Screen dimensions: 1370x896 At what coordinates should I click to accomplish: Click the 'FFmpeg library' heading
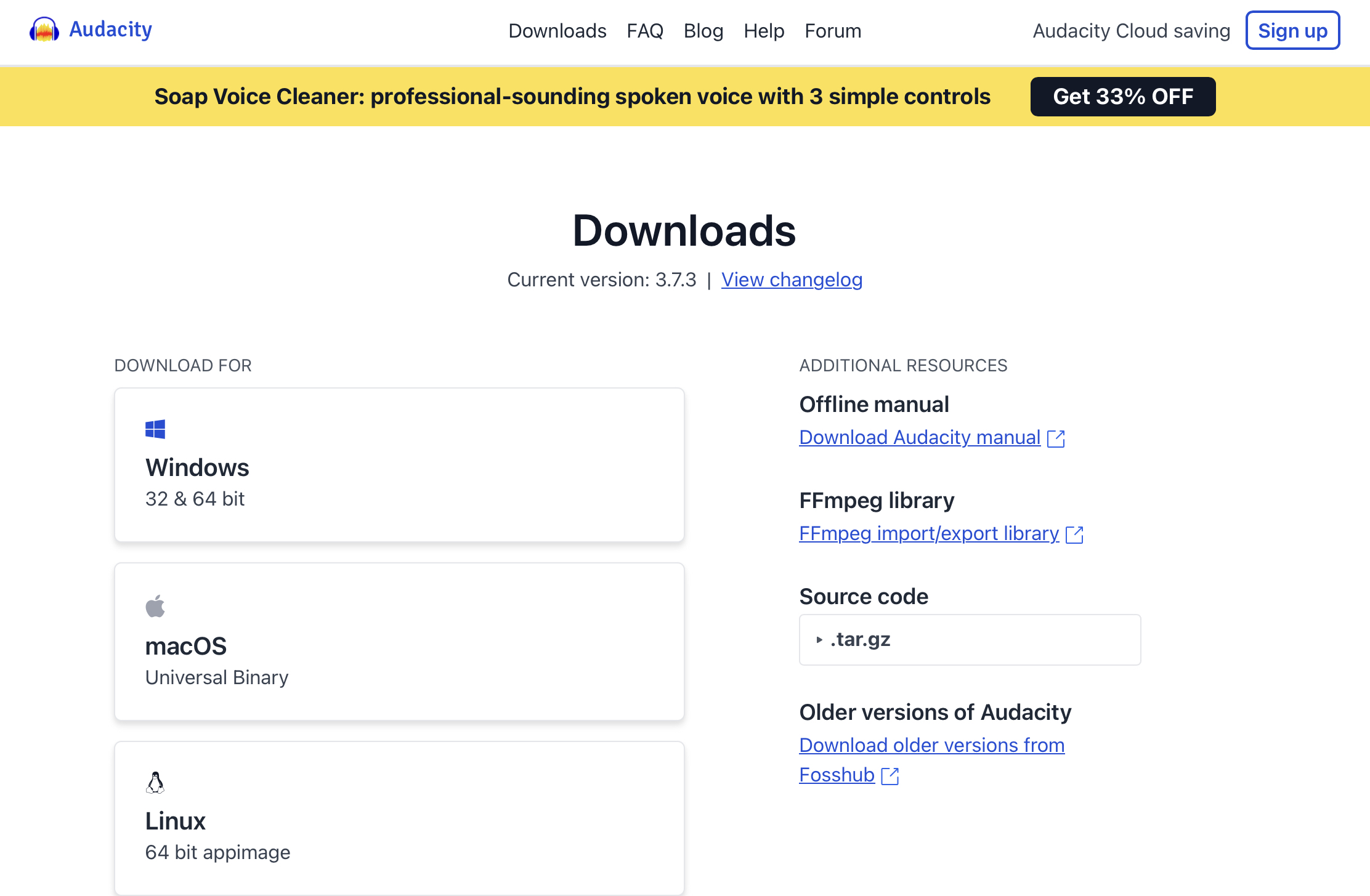[x=877, y=501]
